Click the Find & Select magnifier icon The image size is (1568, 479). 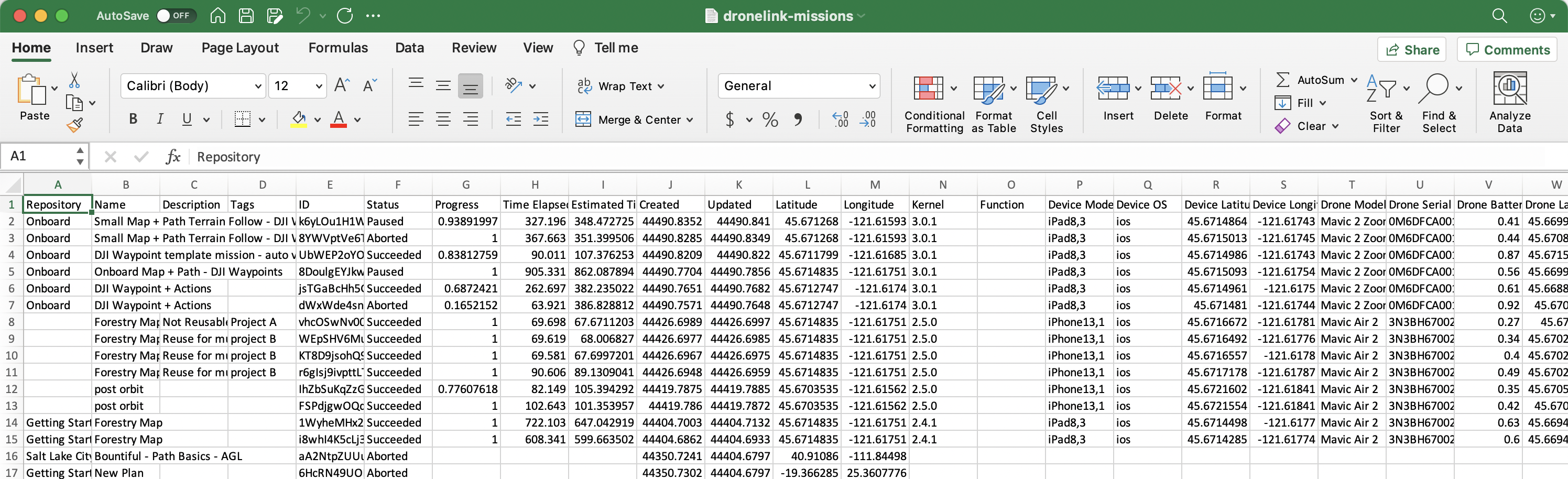pos(1434,89)
